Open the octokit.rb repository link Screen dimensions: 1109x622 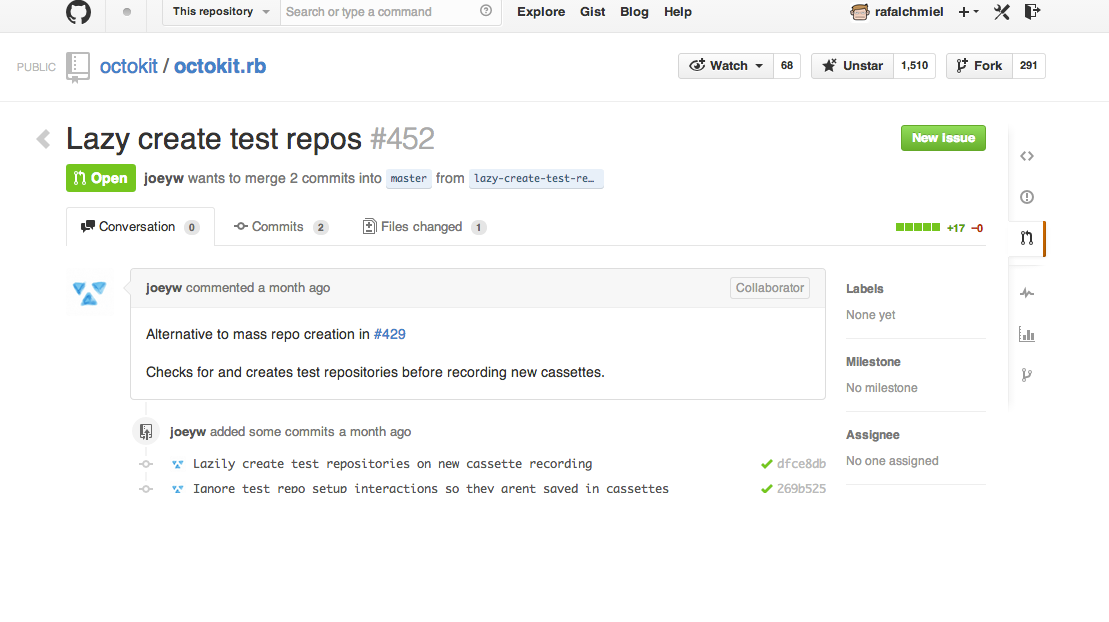pyautogui.click(x=220, y=67)
